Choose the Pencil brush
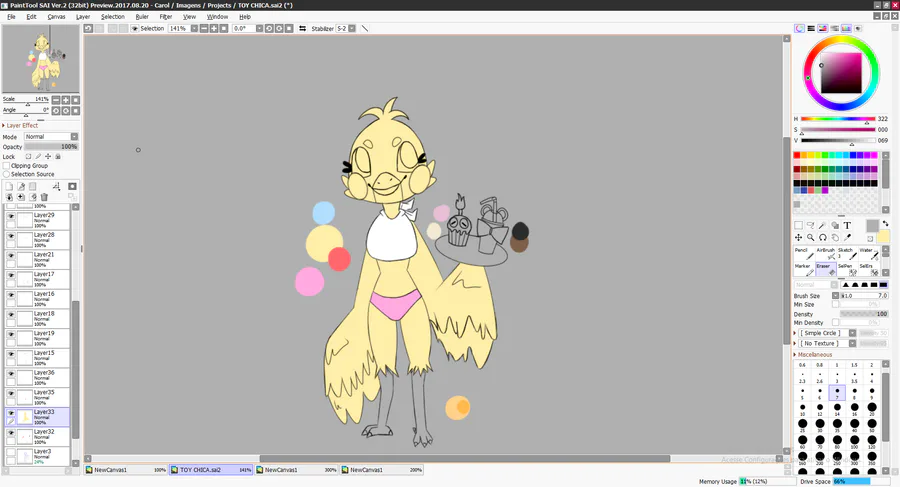This screenshot has height=487, width=900. 804,253
